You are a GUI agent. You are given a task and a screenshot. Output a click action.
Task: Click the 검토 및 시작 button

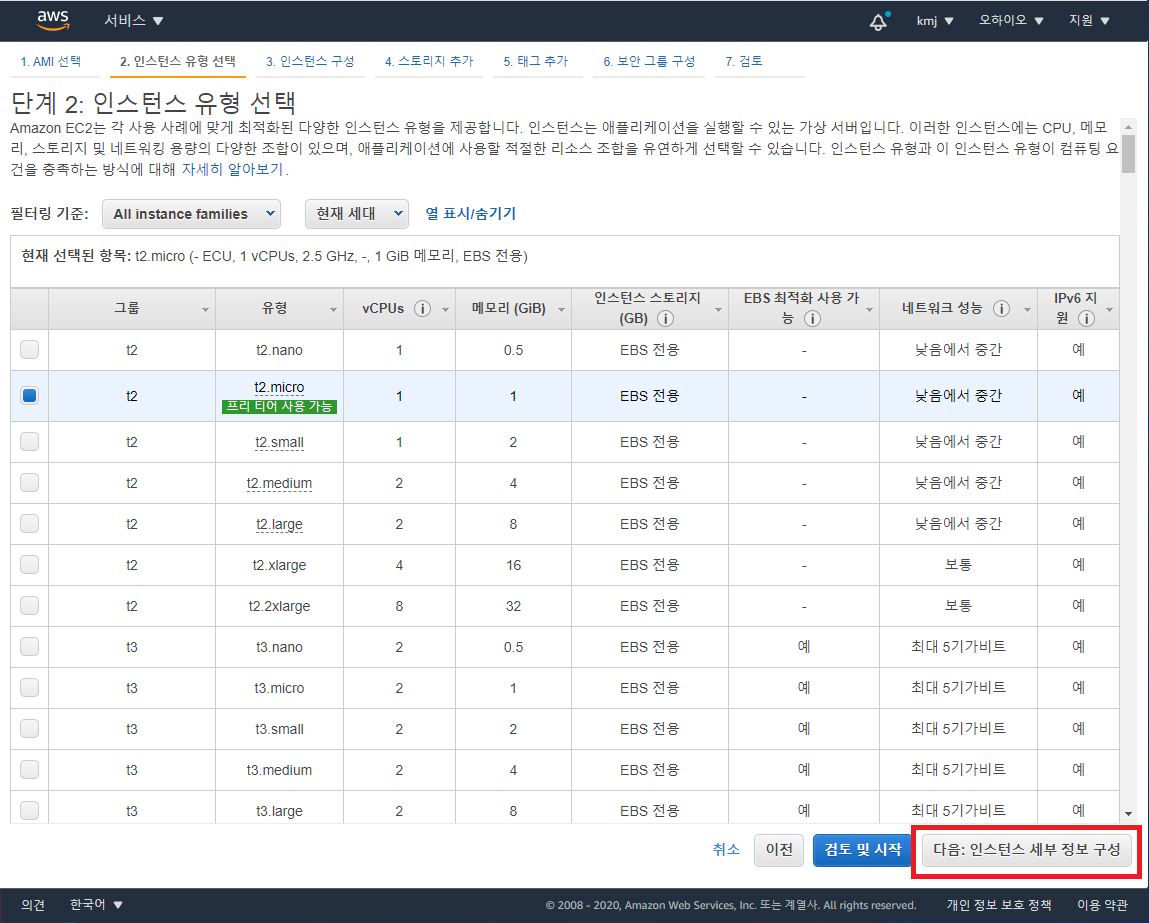862,850
